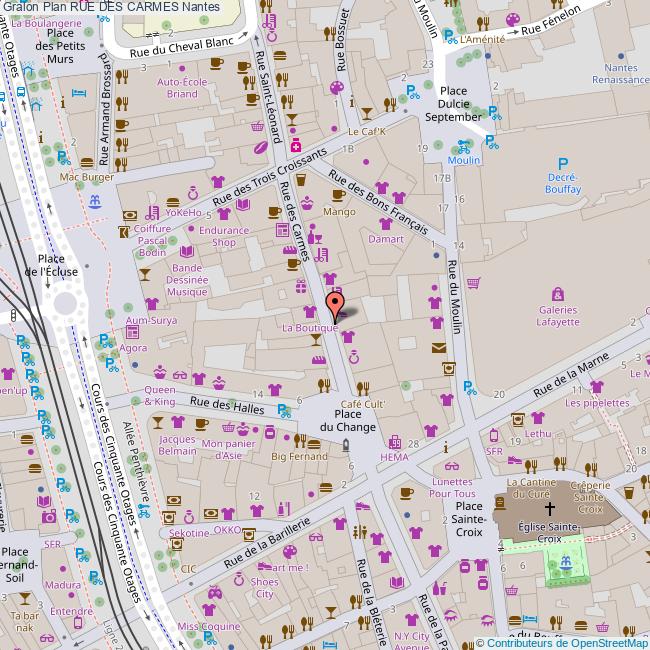Click the Auto-École Briand label

coord(182,88)
